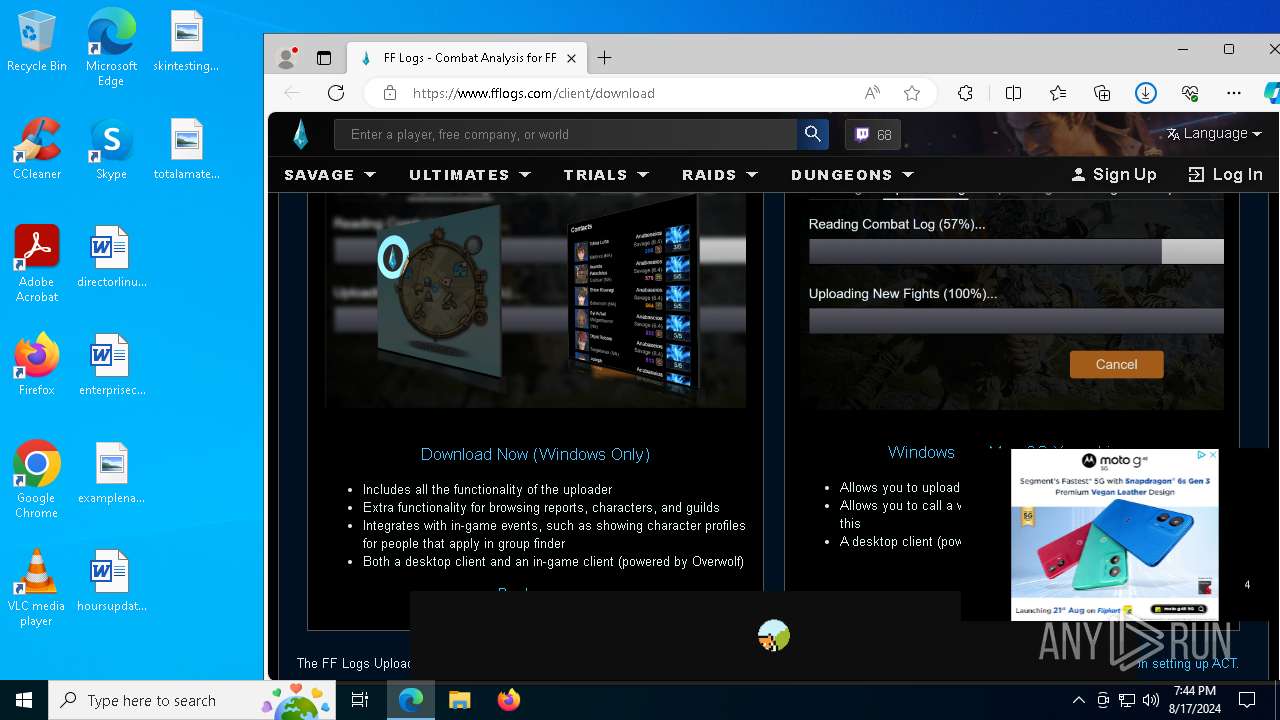This screenshot has height=720, width=1280.
Task: Add this page to favorites star
Action: [x=912, y=93]
